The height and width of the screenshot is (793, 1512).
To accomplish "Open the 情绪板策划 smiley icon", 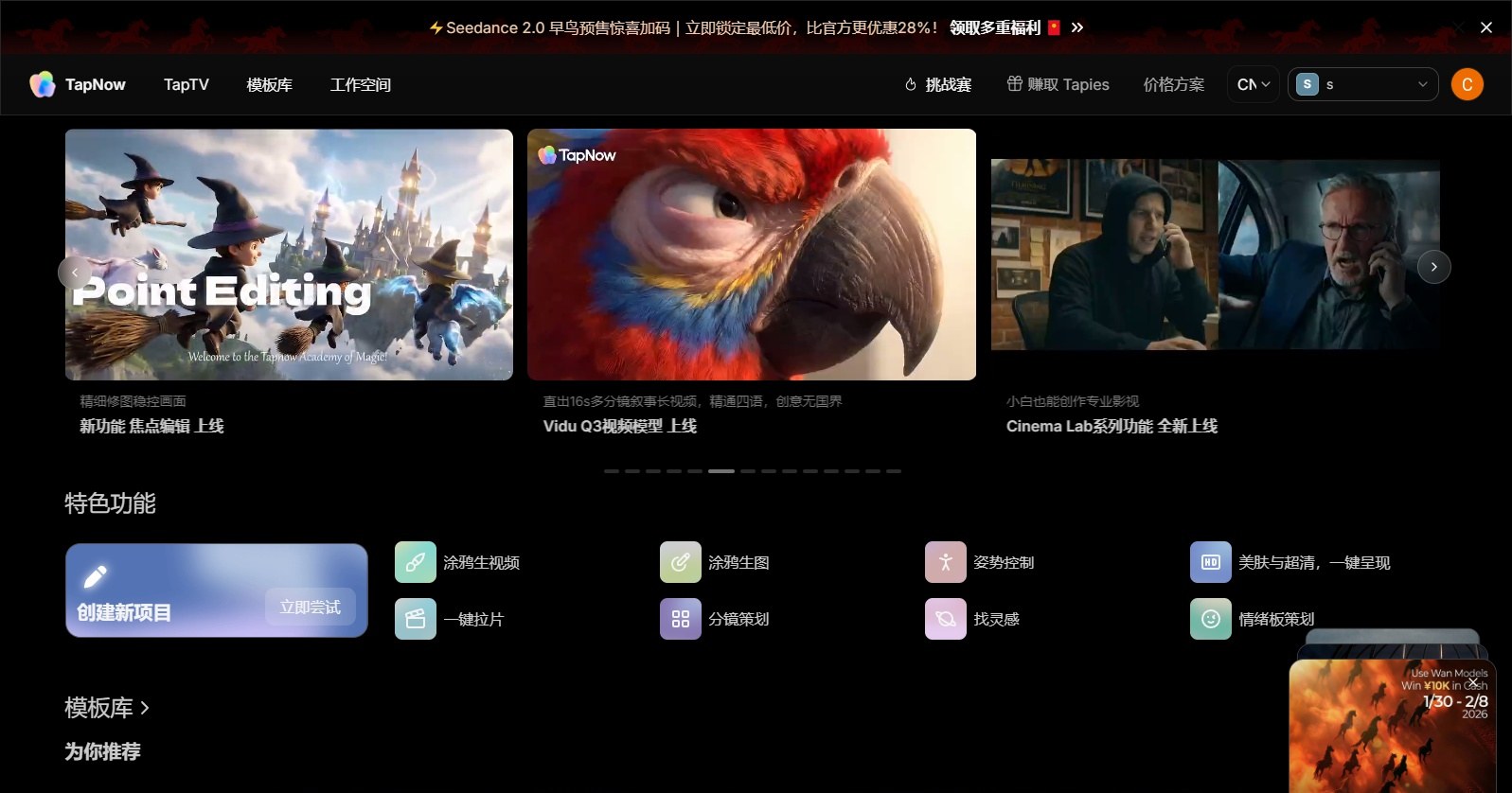I will 1211,619.
